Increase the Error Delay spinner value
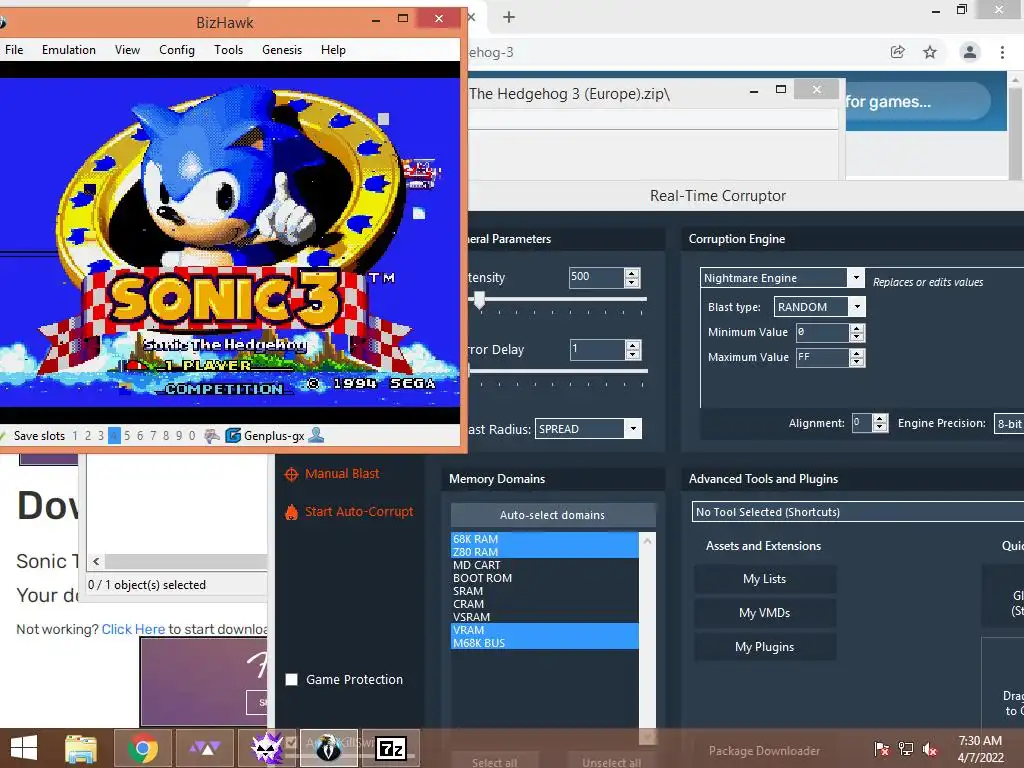Image resolution: width=1024 pixels, height=768 pixels. click(x=633, y=345)
